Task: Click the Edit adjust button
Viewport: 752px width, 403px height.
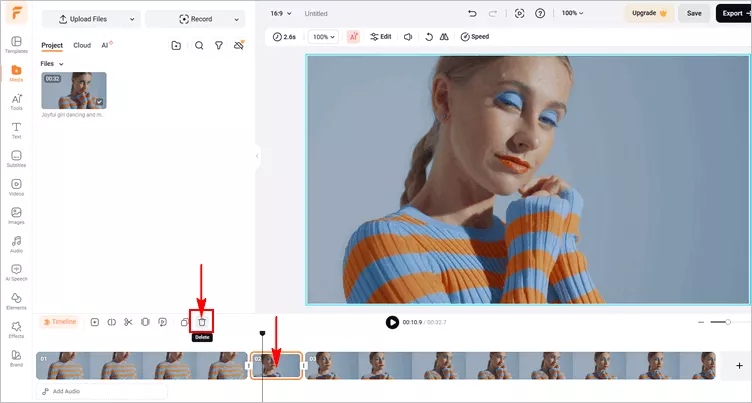Action: point(381,37)
